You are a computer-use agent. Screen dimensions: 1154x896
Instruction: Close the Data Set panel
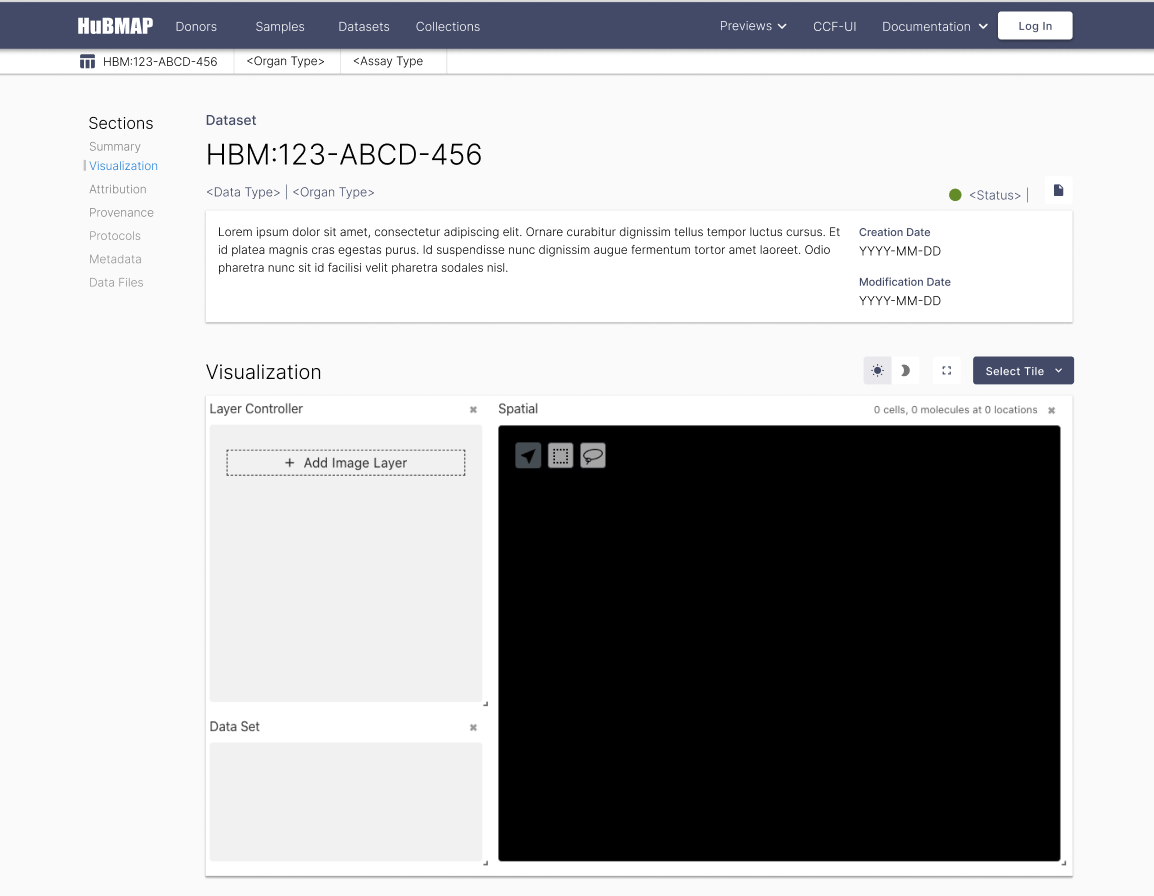click(x=473, y=727)
